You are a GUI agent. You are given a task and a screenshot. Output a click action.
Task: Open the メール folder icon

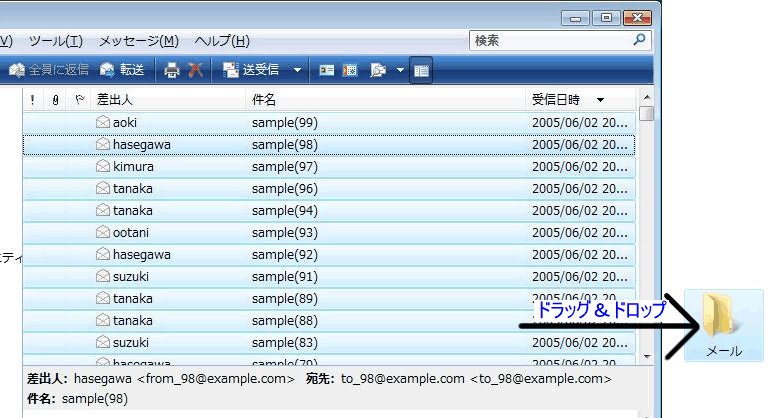coord(723,319)
